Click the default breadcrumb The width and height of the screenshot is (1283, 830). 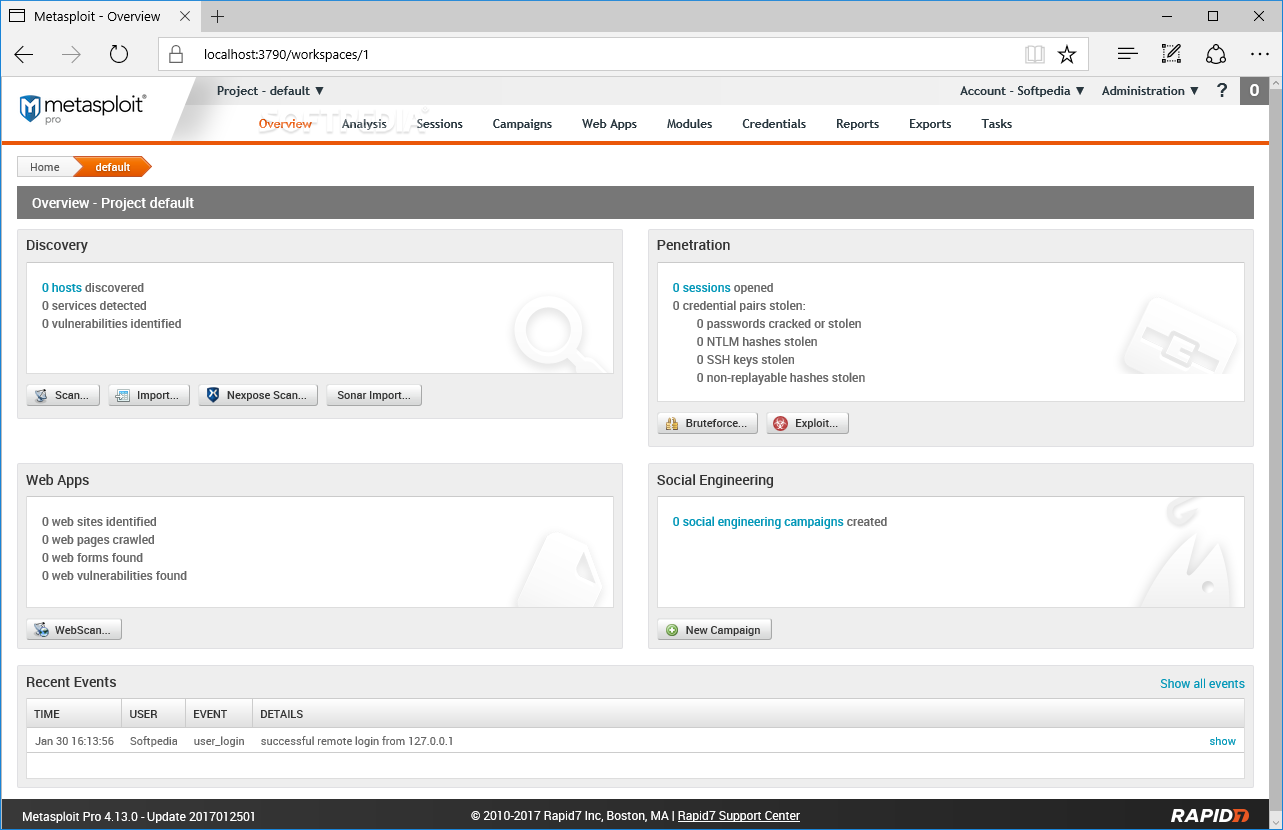pyautogui.click(x=112, y=167)
